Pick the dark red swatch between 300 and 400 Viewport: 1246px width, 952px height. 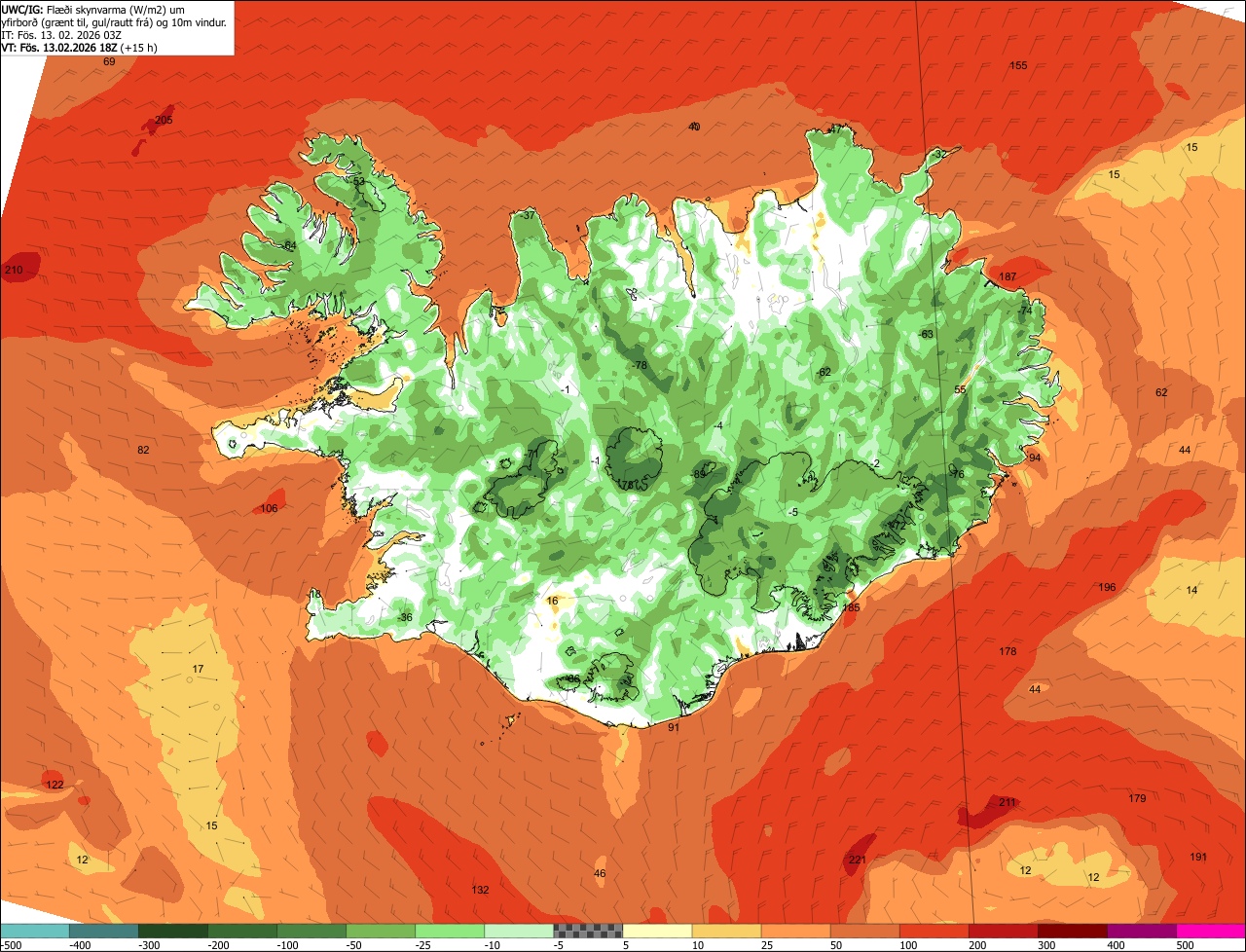click(x=1073, y=931)
